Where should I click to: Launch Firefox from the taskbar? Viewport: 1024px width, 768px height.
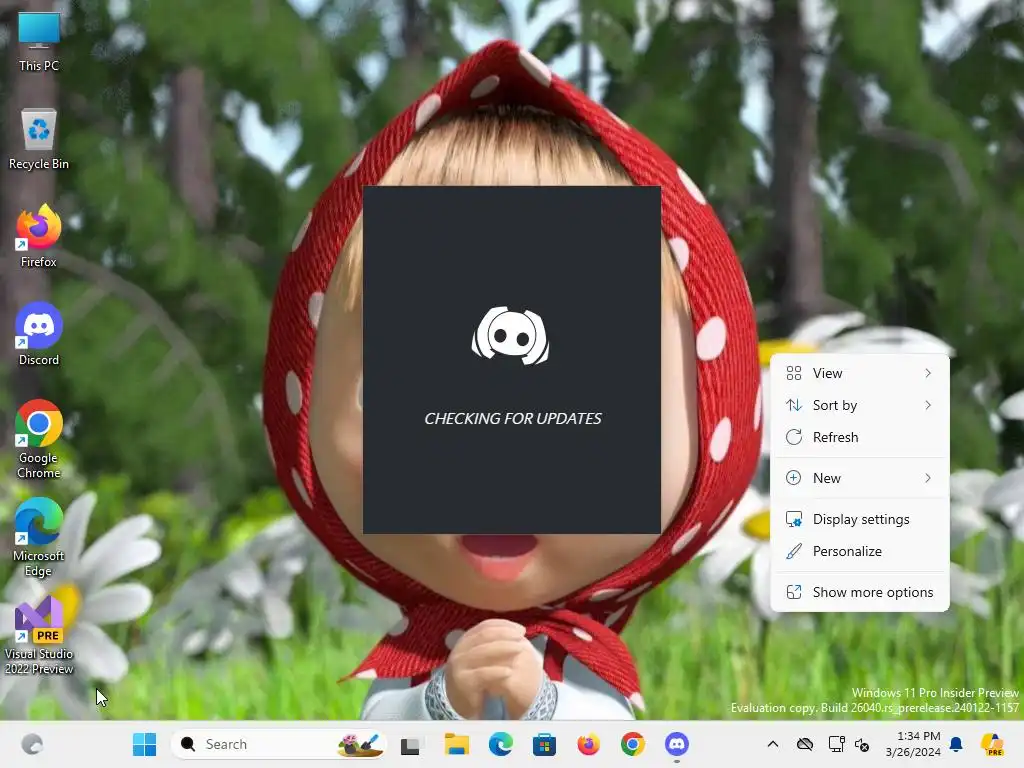(x=588, y=744)
